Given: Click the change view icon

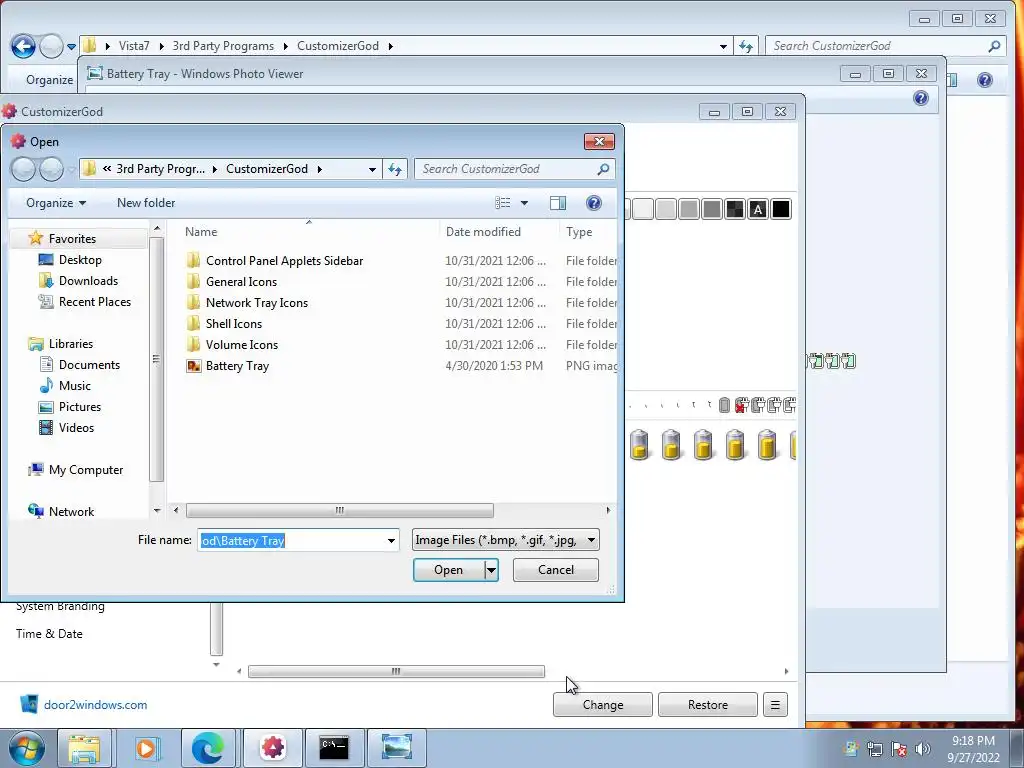Looking at the screenshot, I should click(503, 203).
